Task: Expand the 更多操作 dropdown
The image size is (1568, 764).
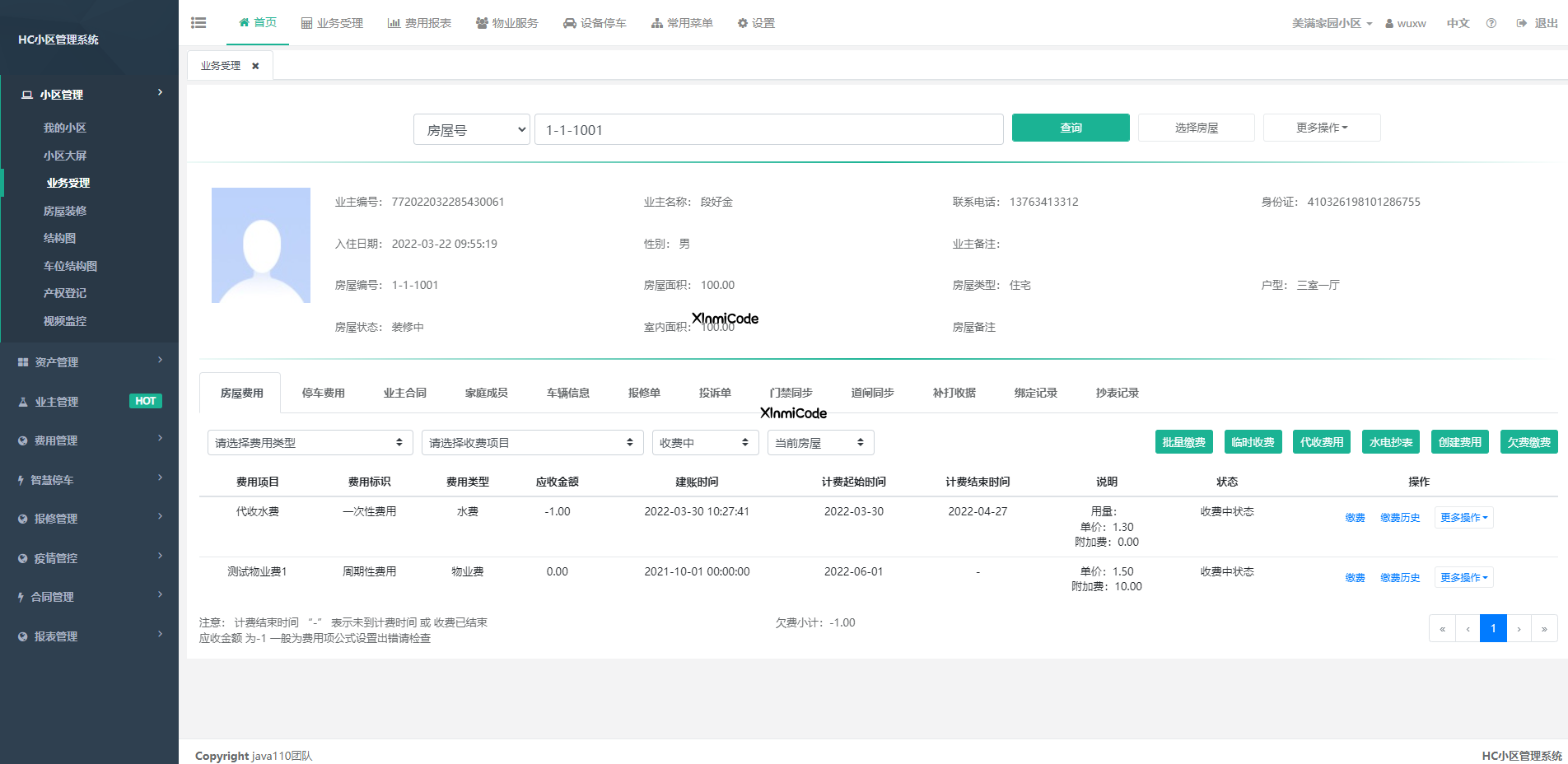Action: point(1321,127)
